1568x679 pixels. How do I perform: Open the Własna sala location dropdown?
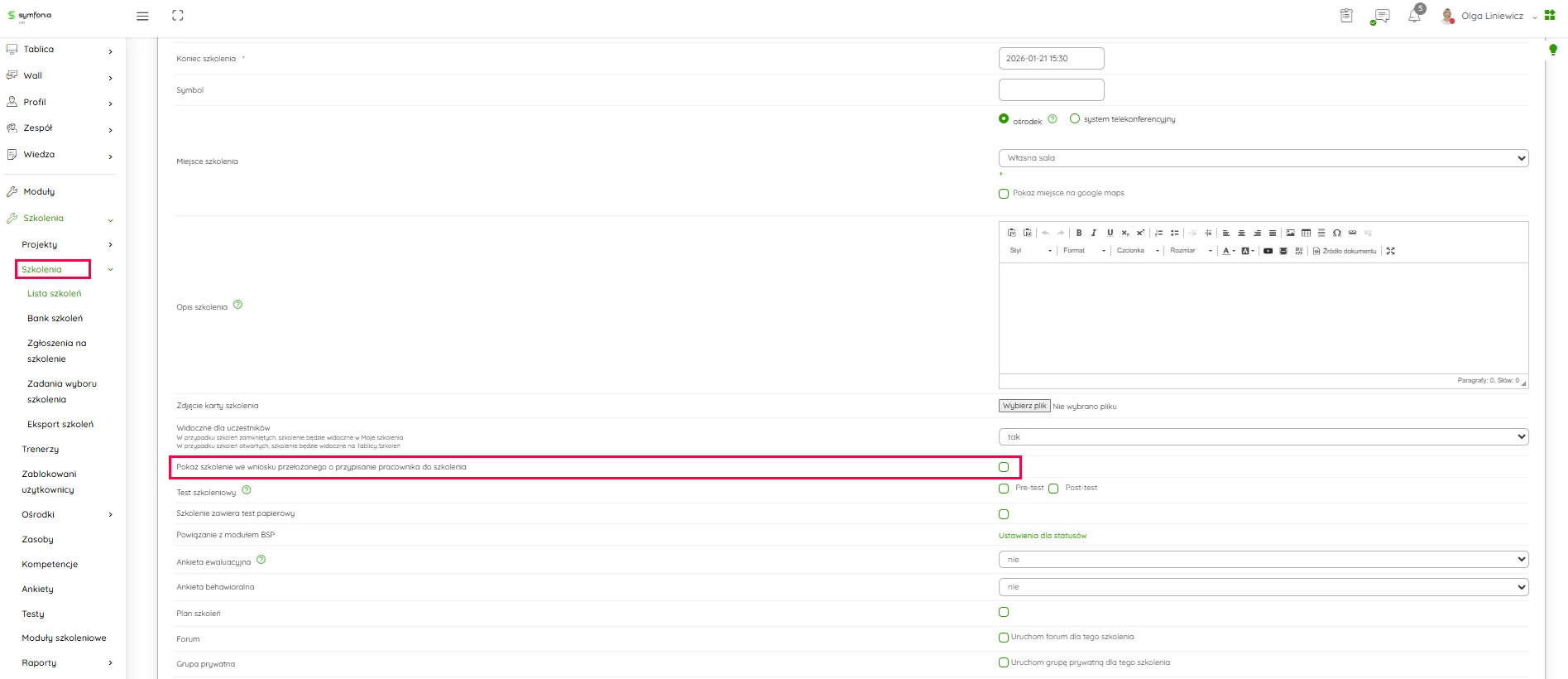click(1263, 158)
